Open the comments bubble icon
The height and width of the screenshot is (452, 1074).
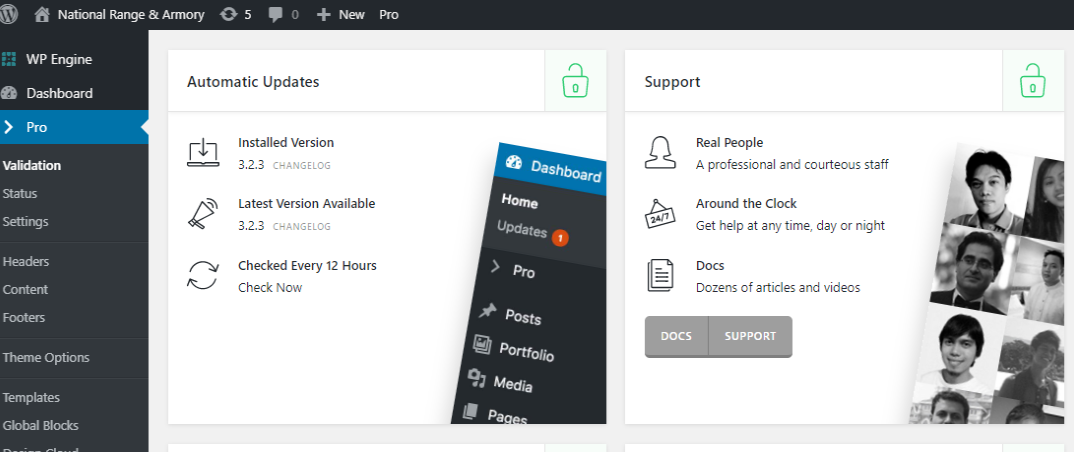click(276, 14)
